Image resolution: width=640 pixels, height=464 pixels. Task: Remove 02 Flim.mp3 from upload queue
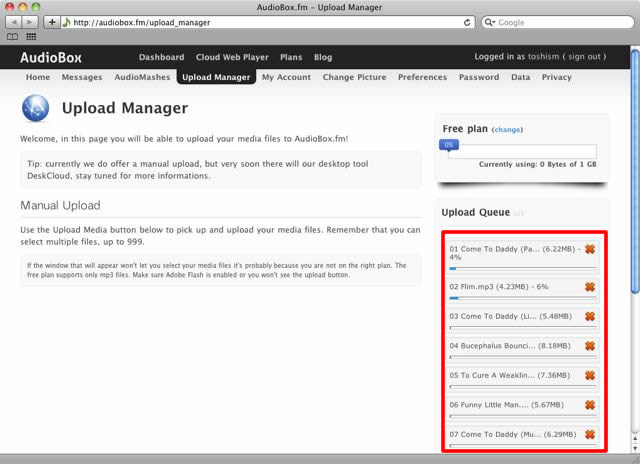tap(590, 287)
